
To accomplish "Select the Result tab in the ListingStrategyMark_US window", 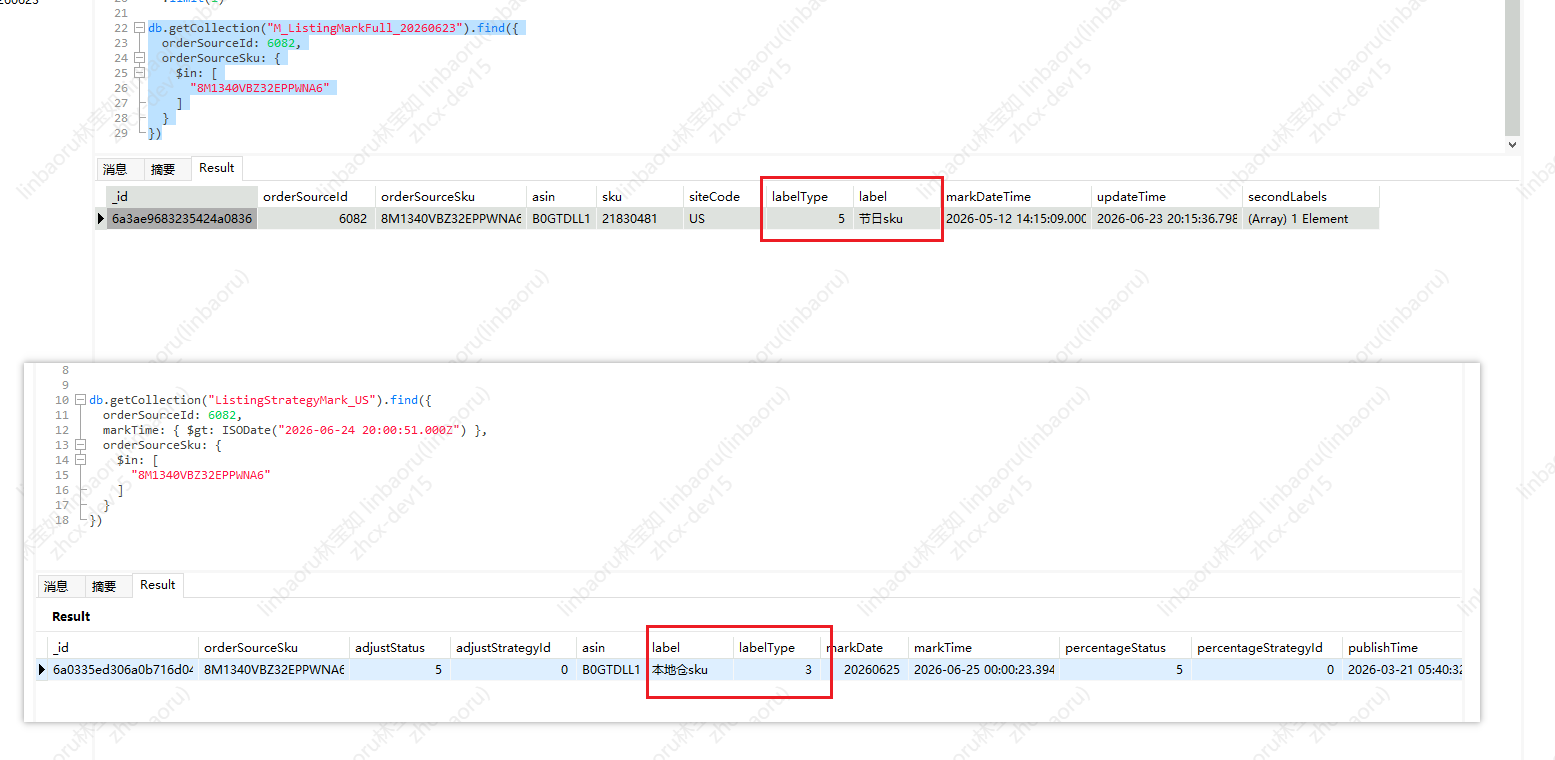I will (x=158, y=585).
